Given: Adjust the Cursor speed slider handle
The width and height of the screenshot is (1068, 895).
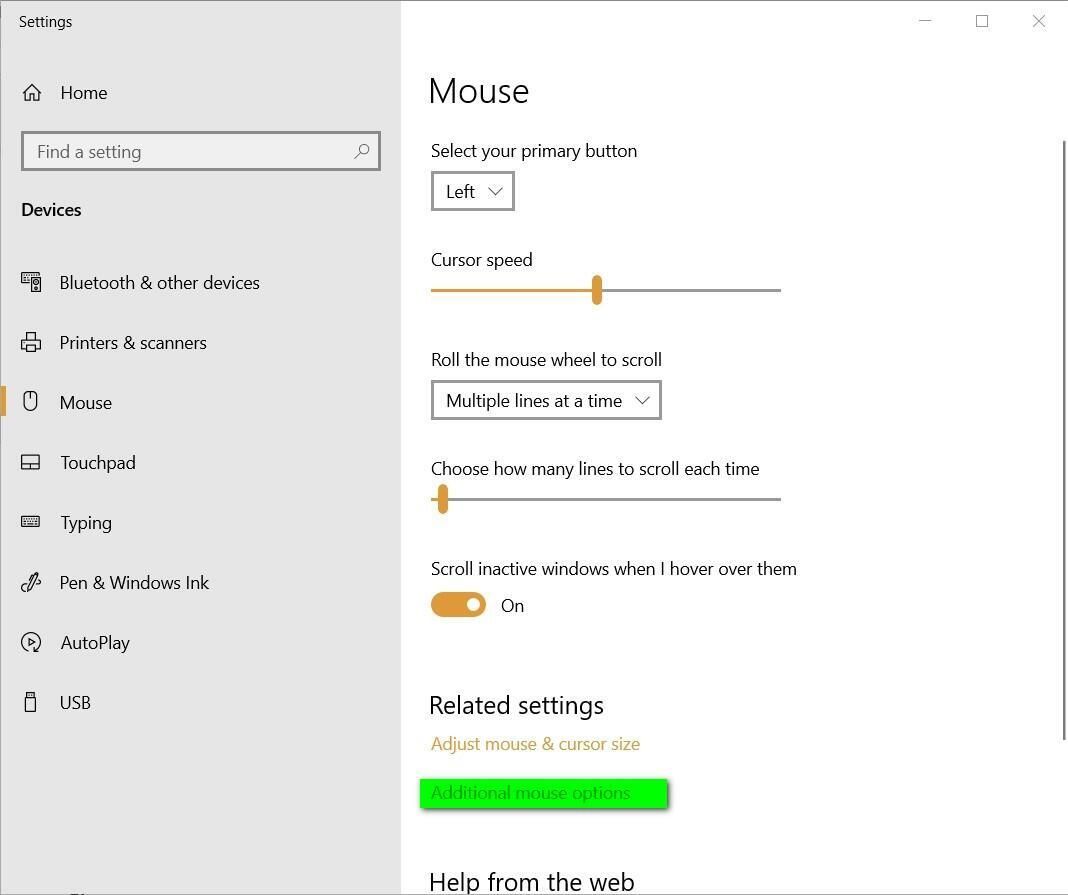Looking at the screenshot, I should (597, 290).
